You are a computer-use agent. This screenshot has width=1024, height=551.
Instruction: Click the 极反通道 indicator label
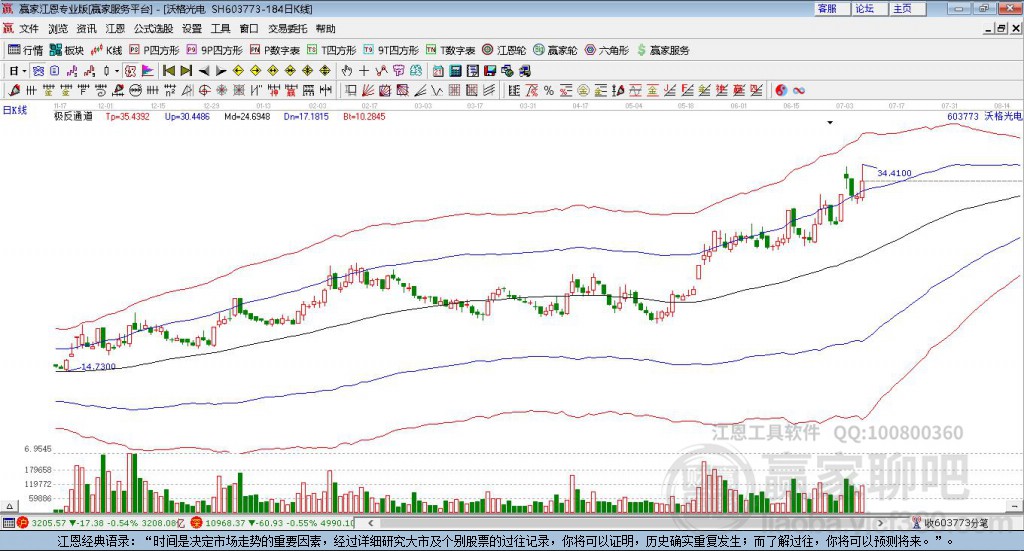point(73,116)
